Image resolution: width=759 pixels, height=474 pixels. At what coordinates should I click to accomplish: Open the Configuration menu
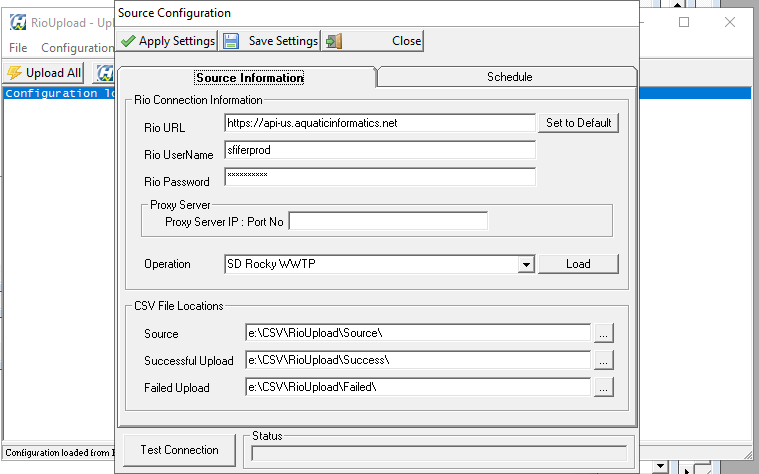tap(77, 48)
